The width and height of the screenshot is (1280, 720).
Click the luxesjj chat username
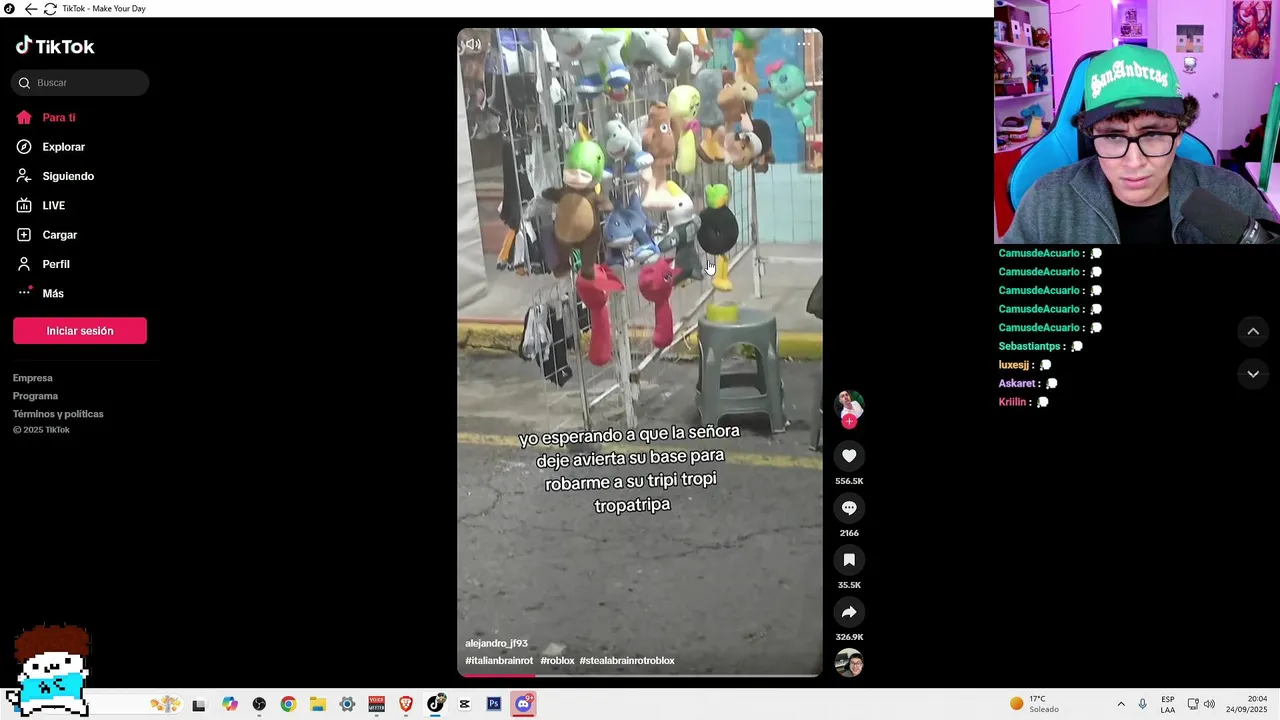click(x=1014, y=366)
